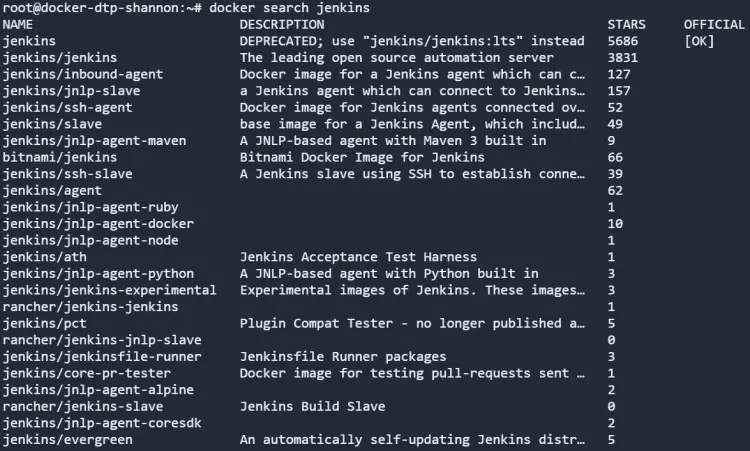Image resolution: width=750 pixels, height=451 pixels.
Task: Click the 3831 star count
Action: [622, 58]
